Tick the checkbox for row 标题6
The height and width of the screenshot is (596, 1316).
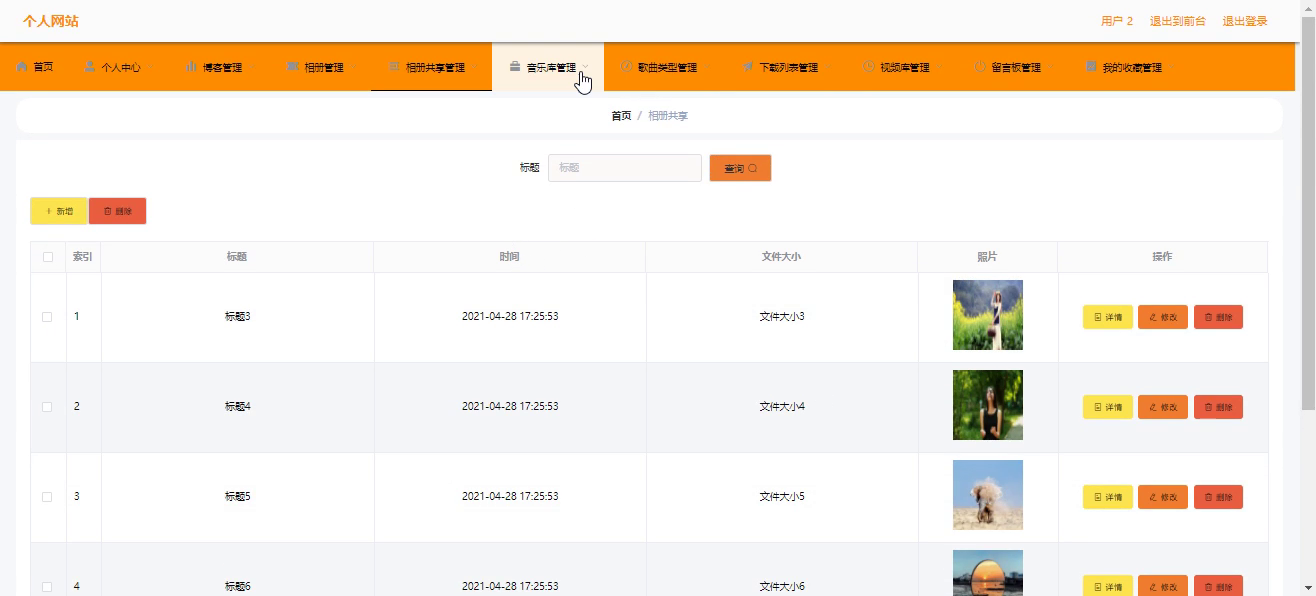(47, 587)
